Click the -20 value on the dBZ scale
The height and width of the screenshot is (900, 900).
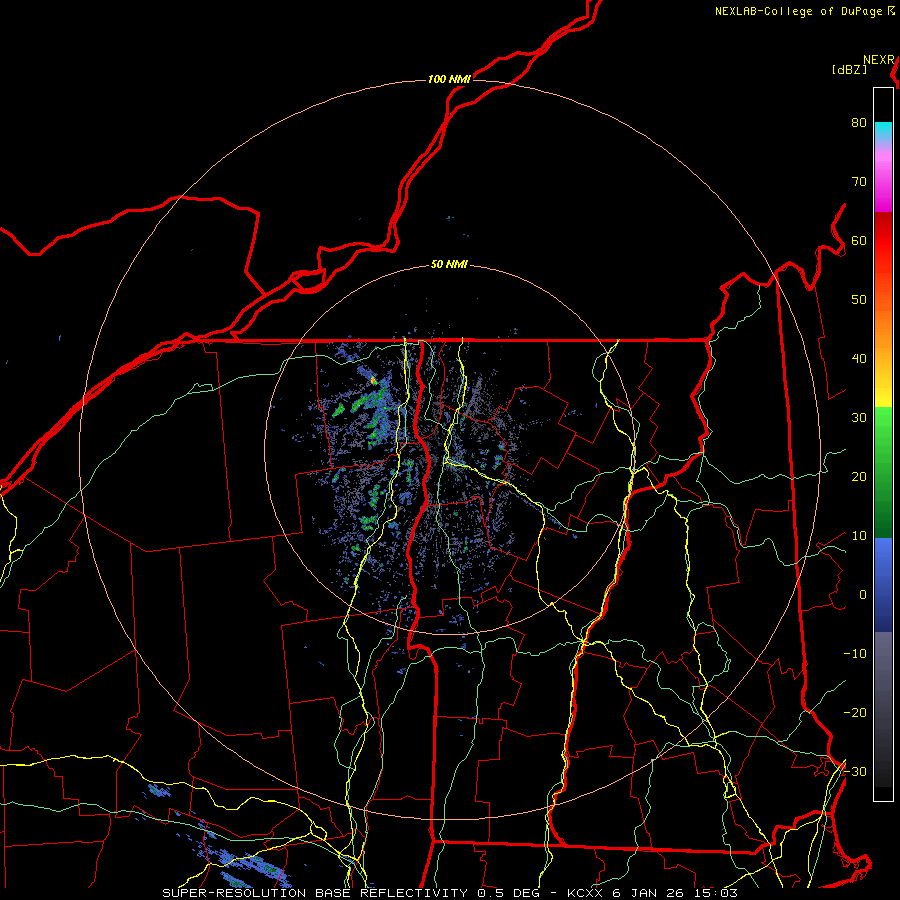(855, 712)
